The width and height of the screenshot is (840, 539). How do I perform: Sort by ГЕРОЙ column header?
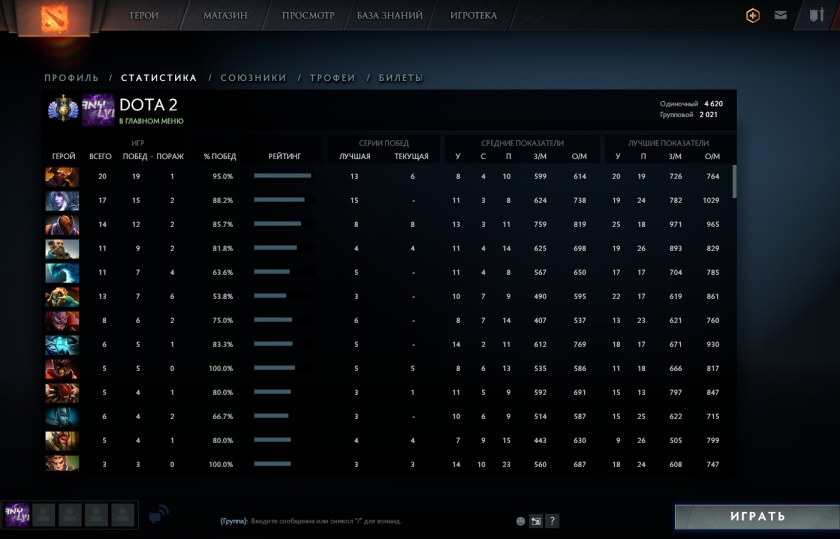tap(64, 156)
